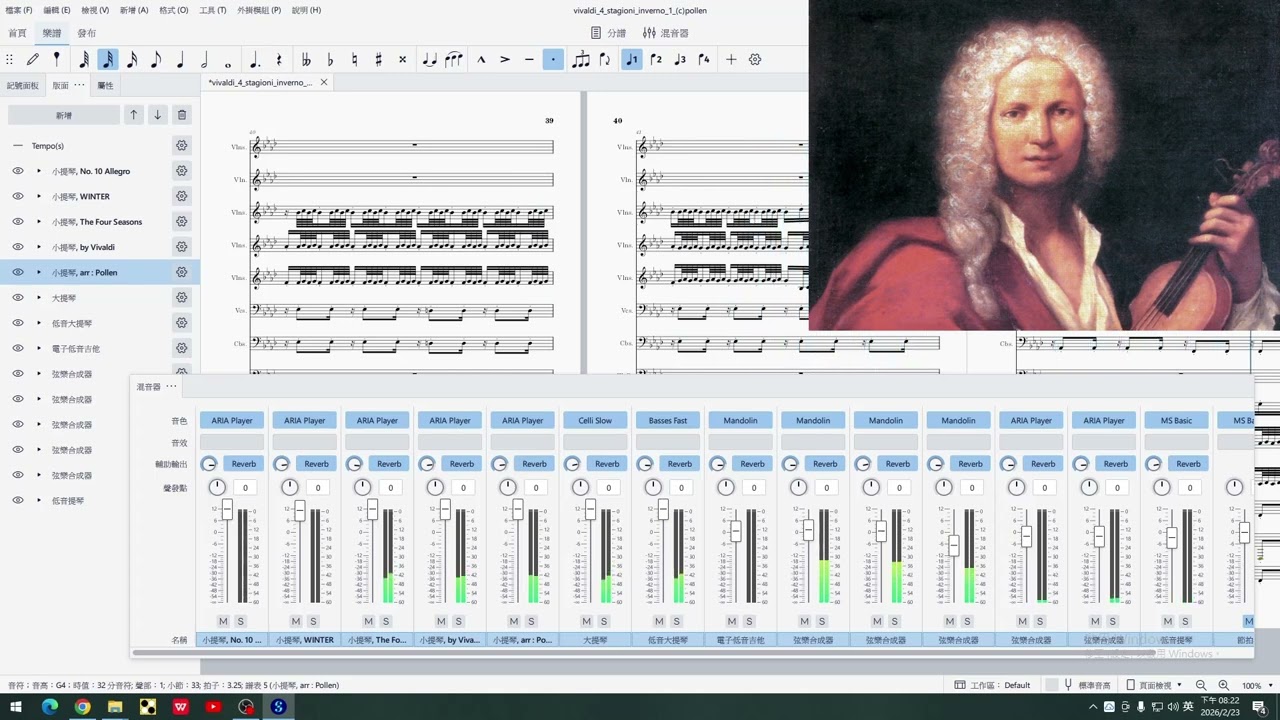
Task: Add a slur to selection
Action: point(454,60)
